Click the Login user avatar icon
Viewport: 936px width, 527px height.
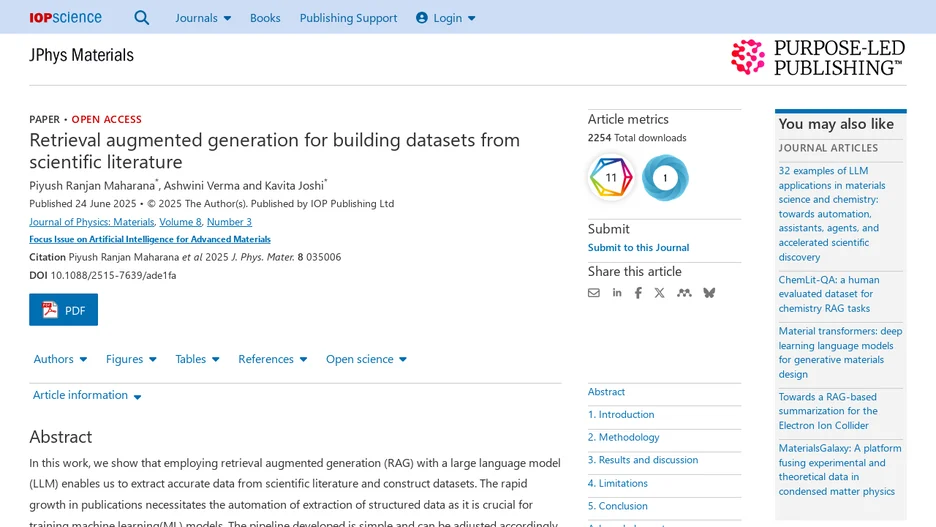421,18
